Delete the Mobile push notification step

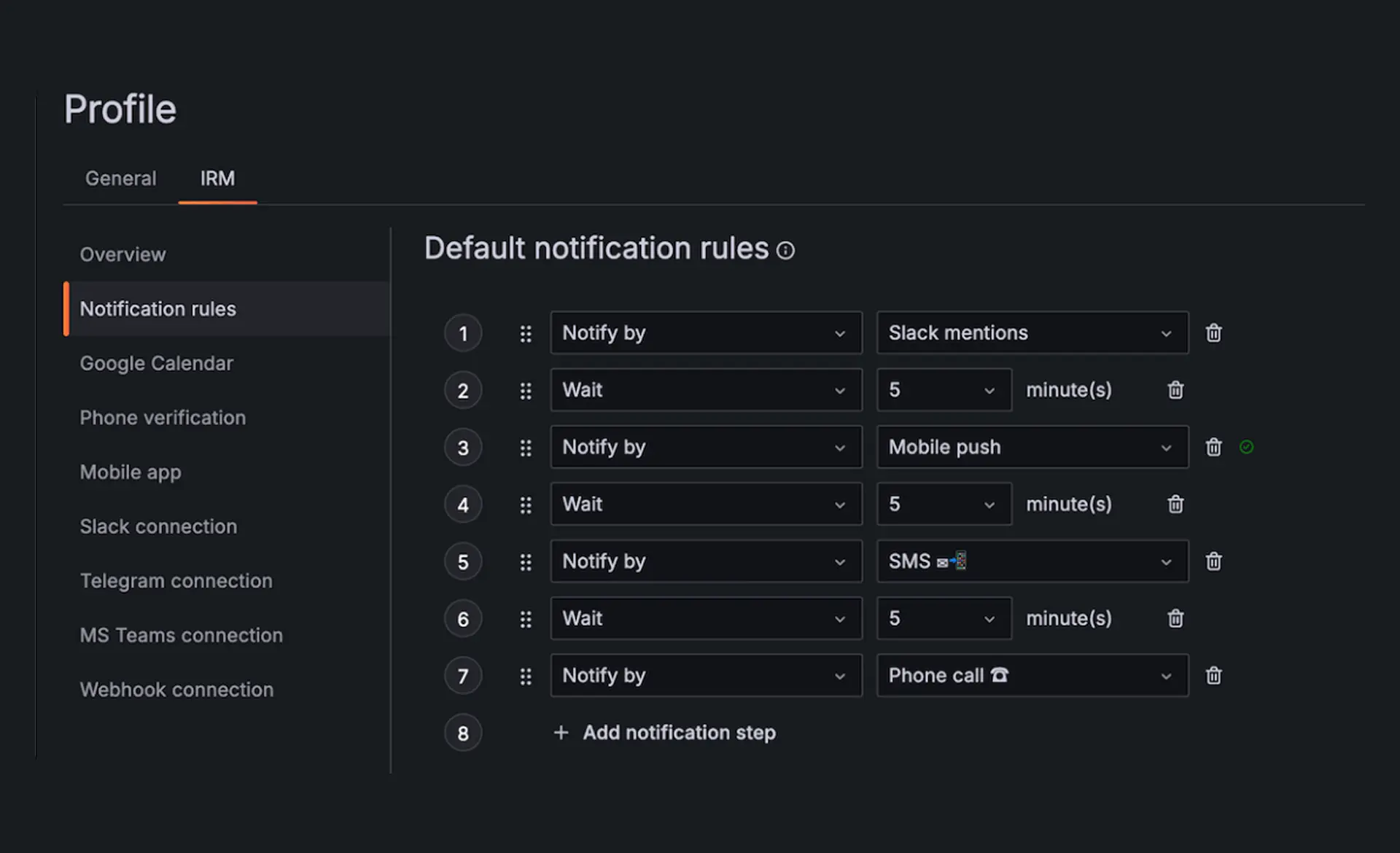click(1213, 447)
